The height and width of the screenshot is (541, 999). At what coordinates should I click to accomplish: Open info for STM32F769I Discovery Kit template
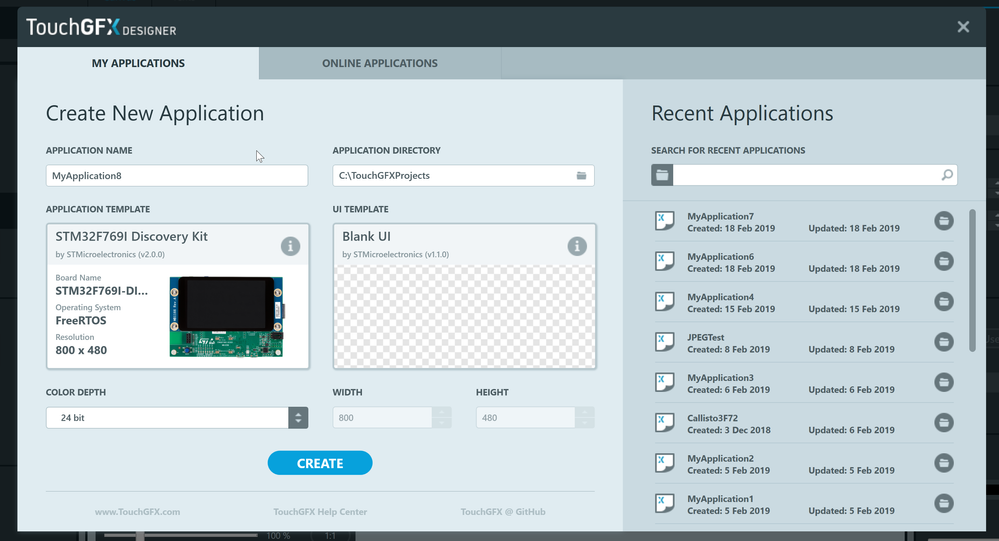point(291,246)
